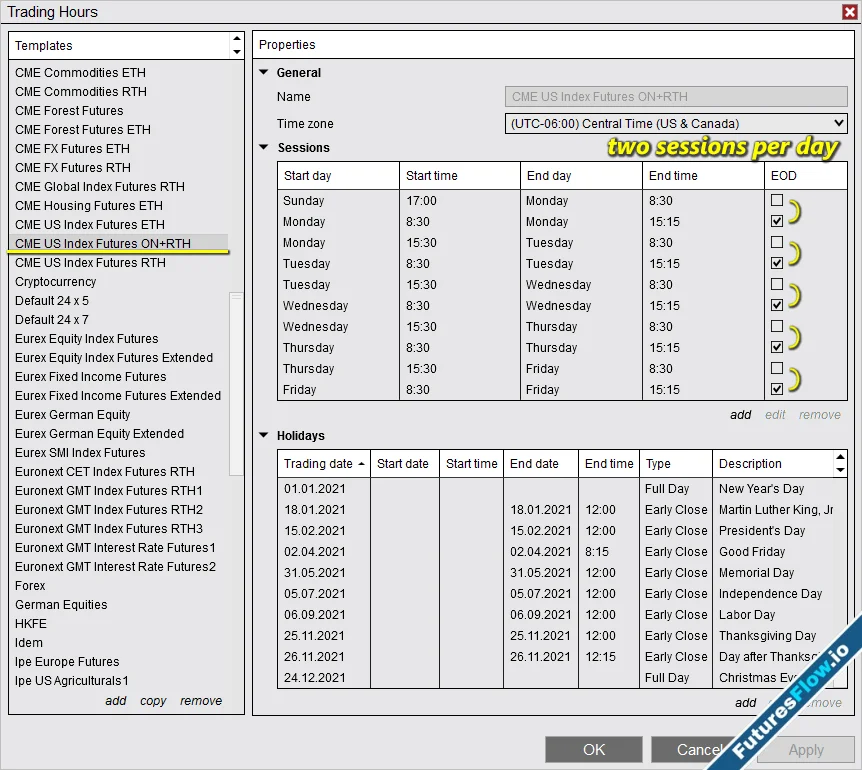Click the OK button
The height and width of the screenshot is (770, 862).
pos(594,750)
